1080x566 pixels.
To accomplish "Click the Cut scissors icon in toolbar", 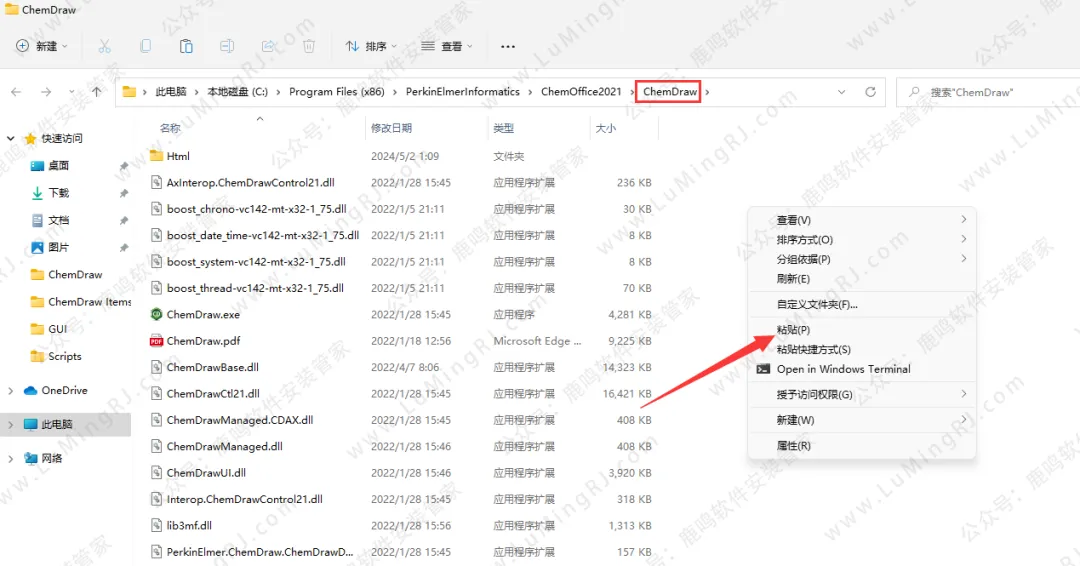I will 104,46.
